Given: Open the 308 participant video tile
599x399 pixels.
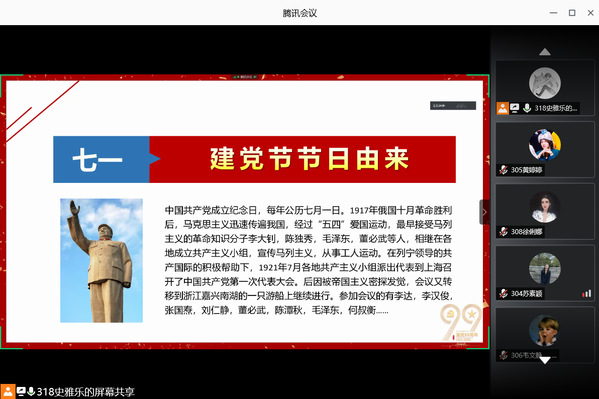Looking at the screenshot, I should tap(545, 212).
